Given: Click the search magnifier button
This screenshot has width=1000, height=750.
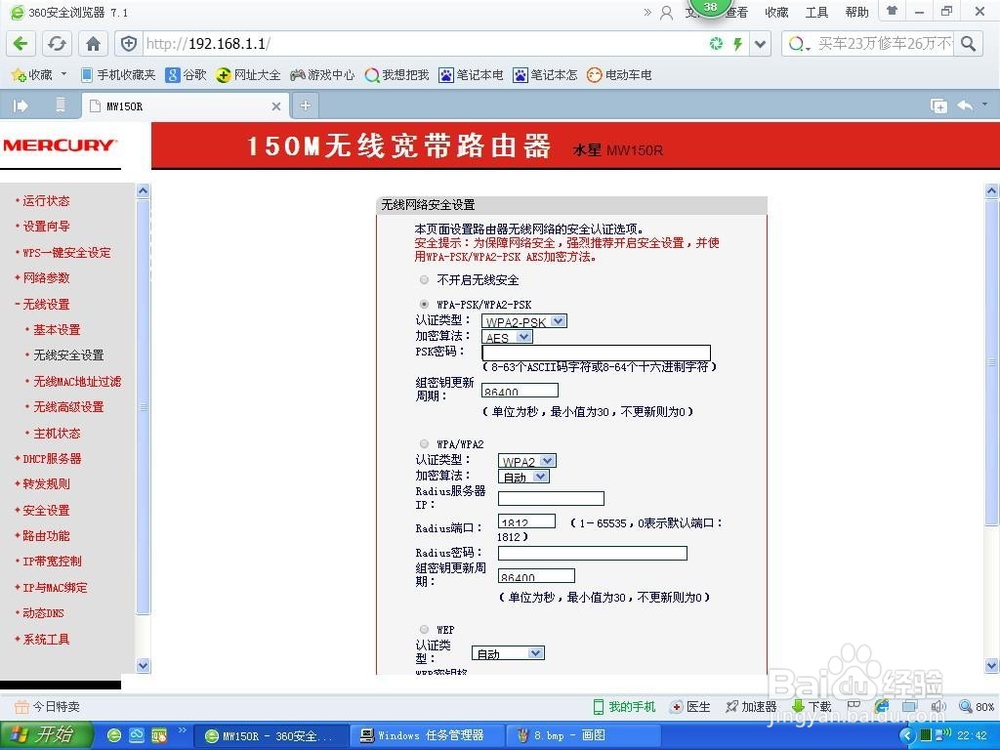Looking at the screenshot, I should tap(968, 43).
